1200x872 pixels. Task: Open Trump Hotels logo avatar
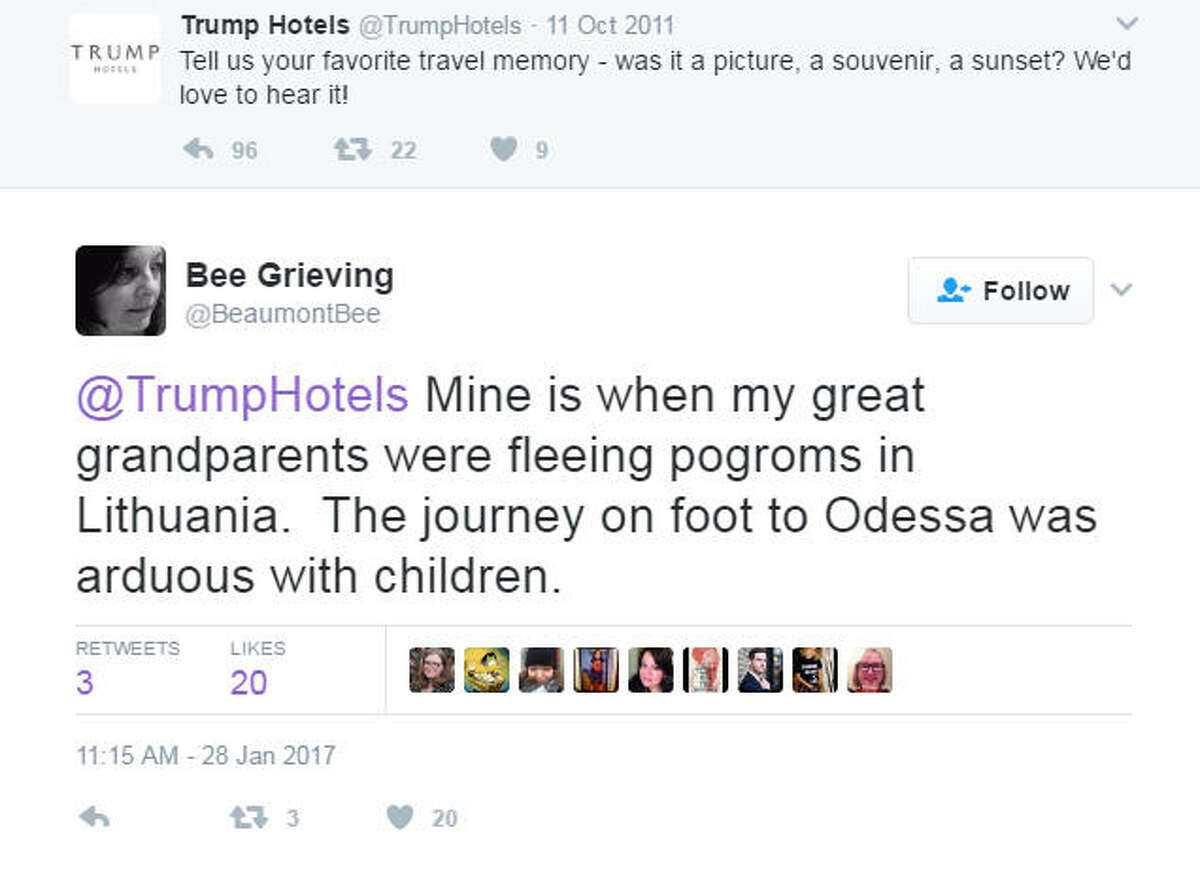pos(115,58)
